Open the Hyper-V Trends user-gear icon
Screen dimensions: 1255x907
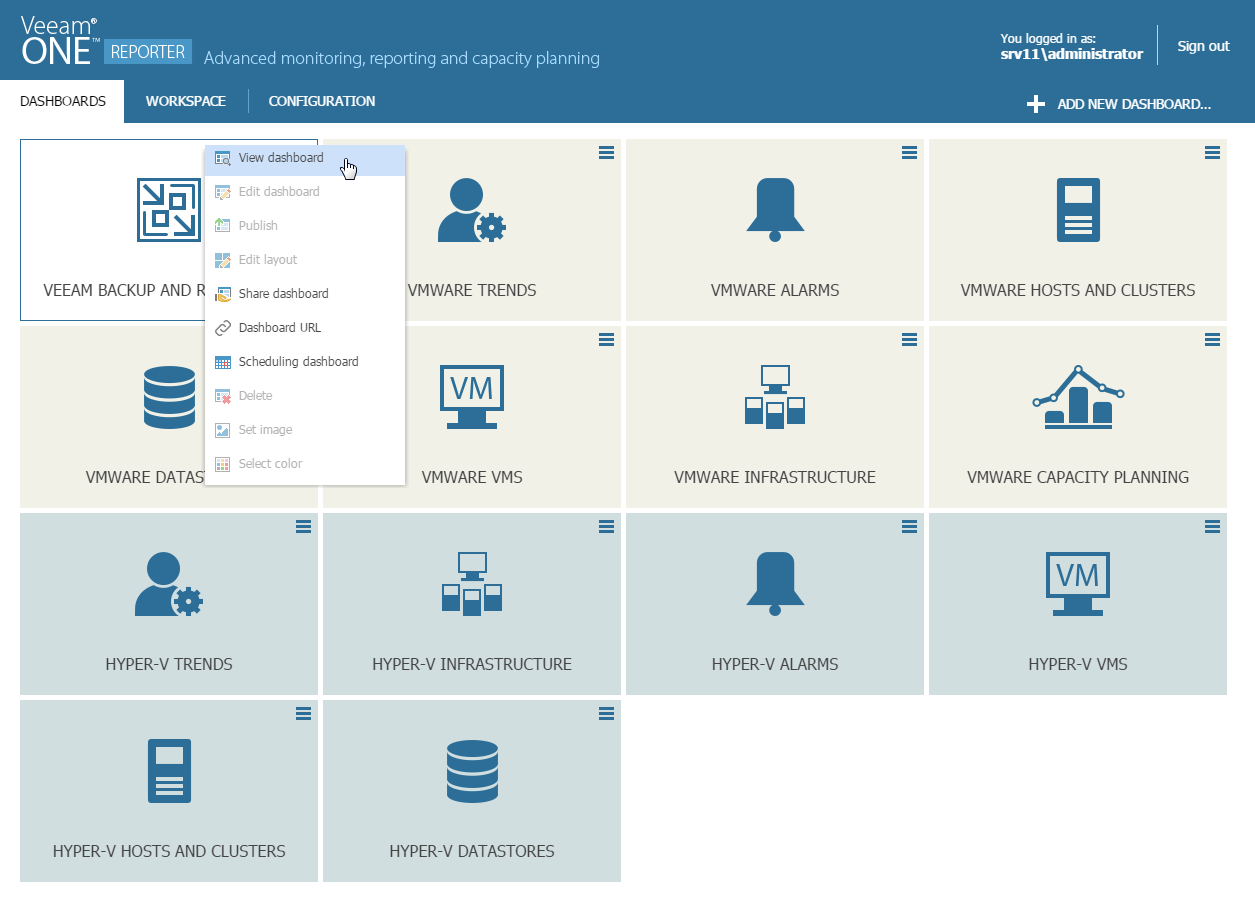pos(169,584)
